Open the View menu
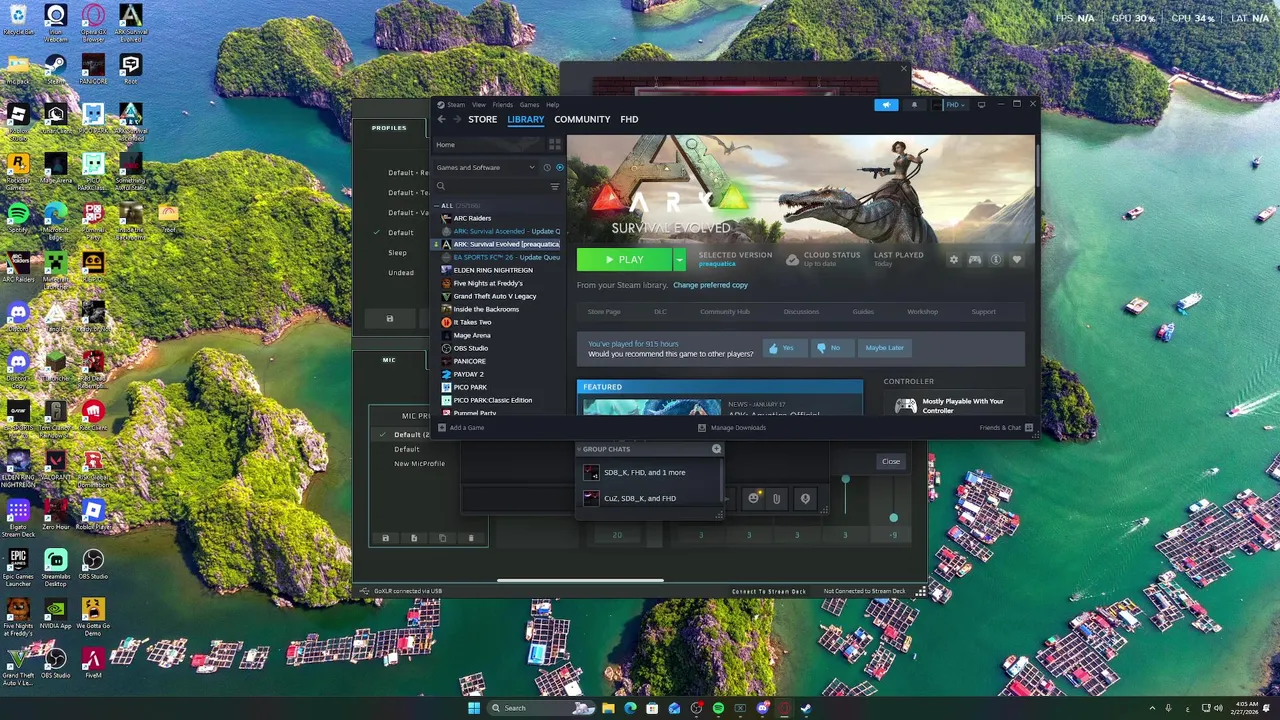The image size is (1280, 720). [x=479, y=104]
